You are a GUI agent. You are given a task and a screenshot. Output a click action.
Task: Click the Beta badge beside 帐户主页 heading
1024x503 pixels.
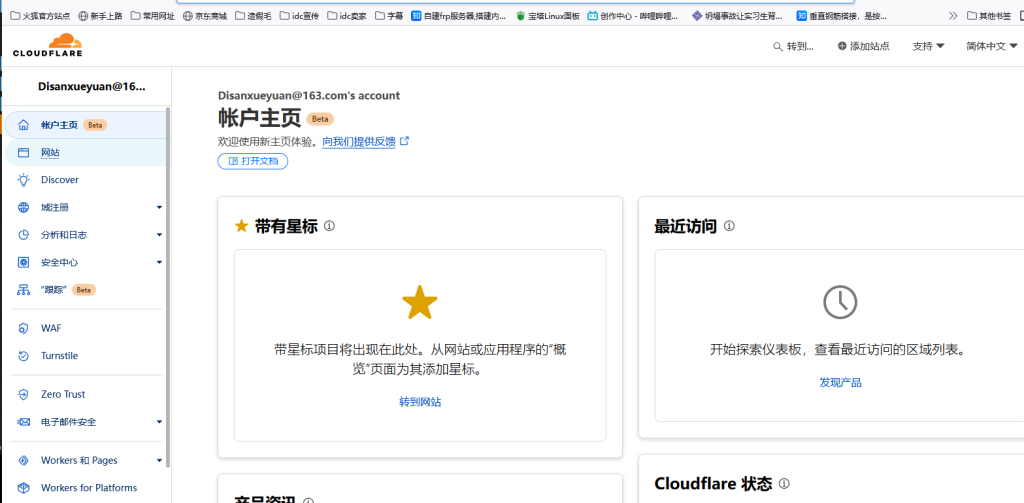click(320, 119)
